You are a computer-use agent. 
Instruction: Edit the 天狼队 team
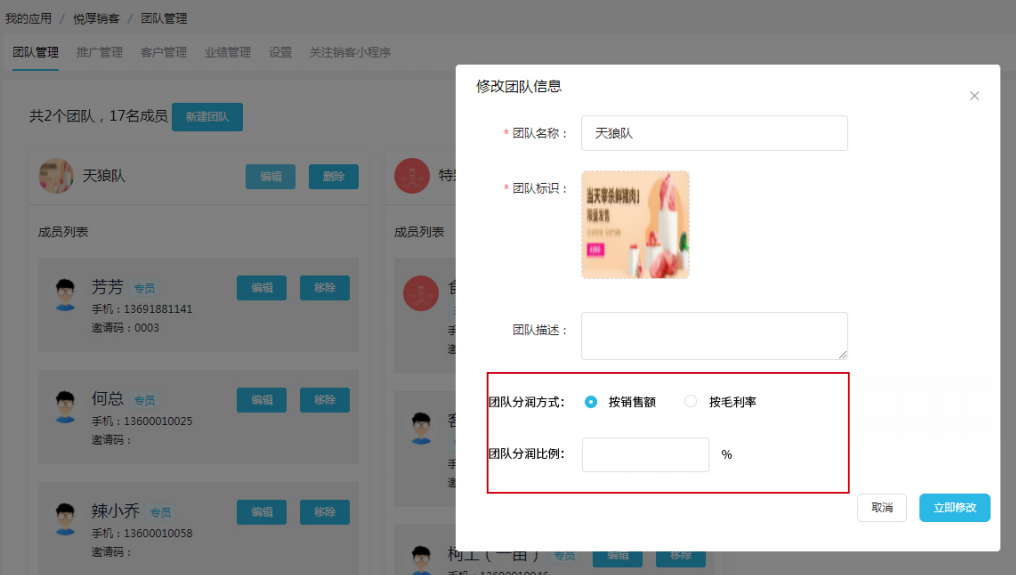[270, 176]
